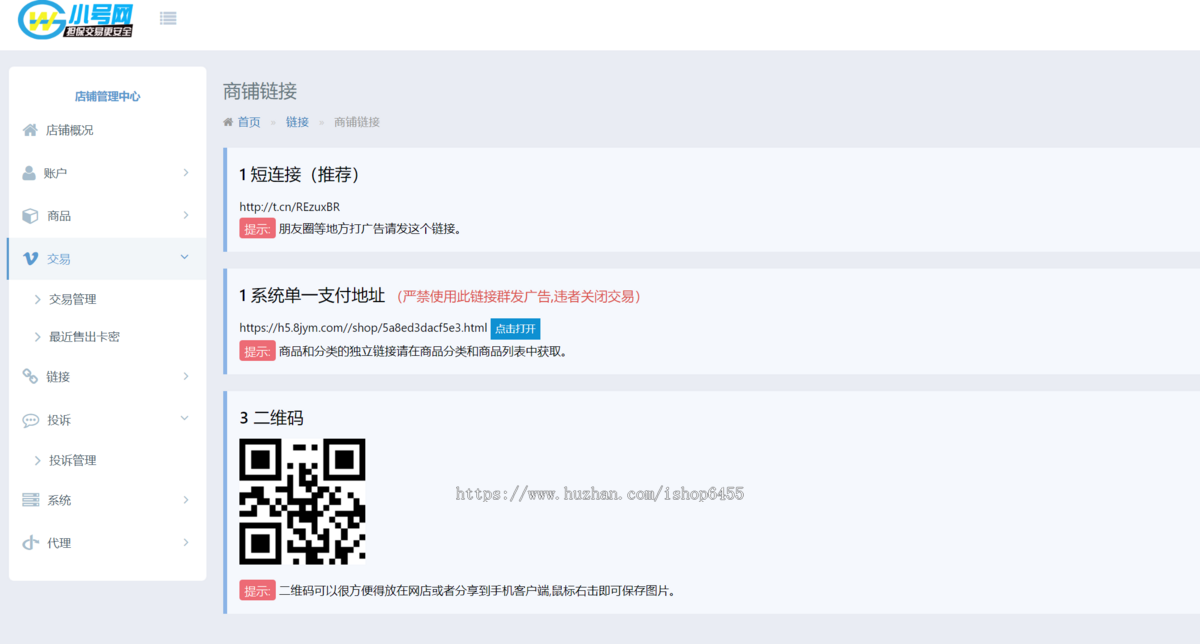This screenshot has width=1200, height=644.
Task: Click the arrow before 最近售出卡密
Action: 38,337
